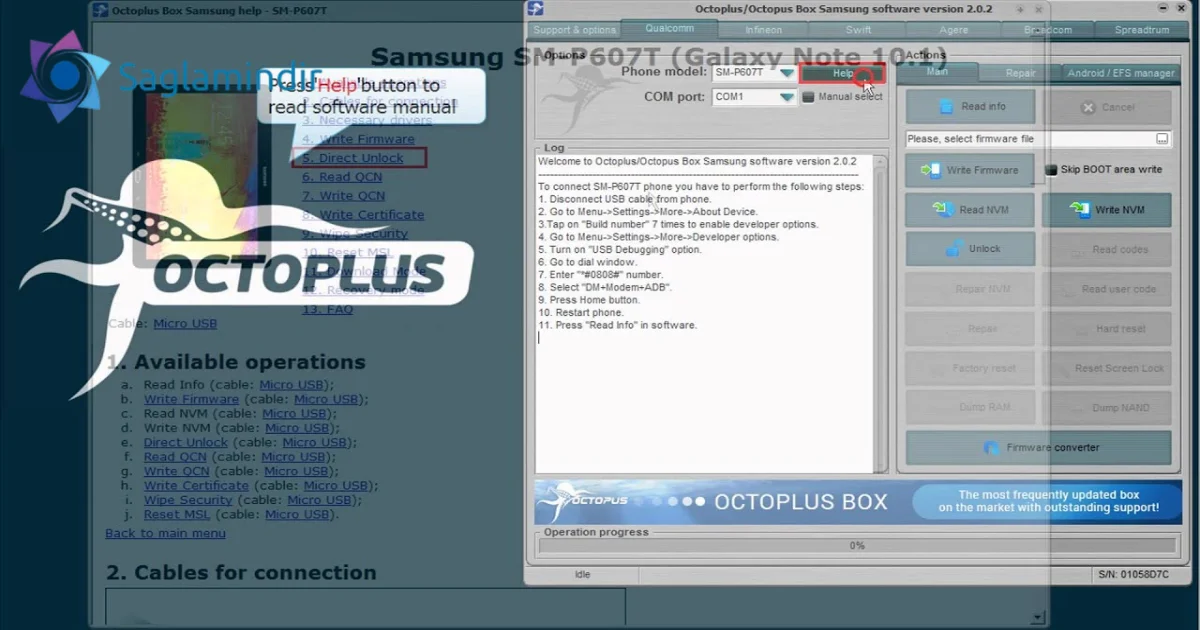Click Direct Unlock link in Available operations
Screen dimensions: 1200x630
click(x=186, y=442)
